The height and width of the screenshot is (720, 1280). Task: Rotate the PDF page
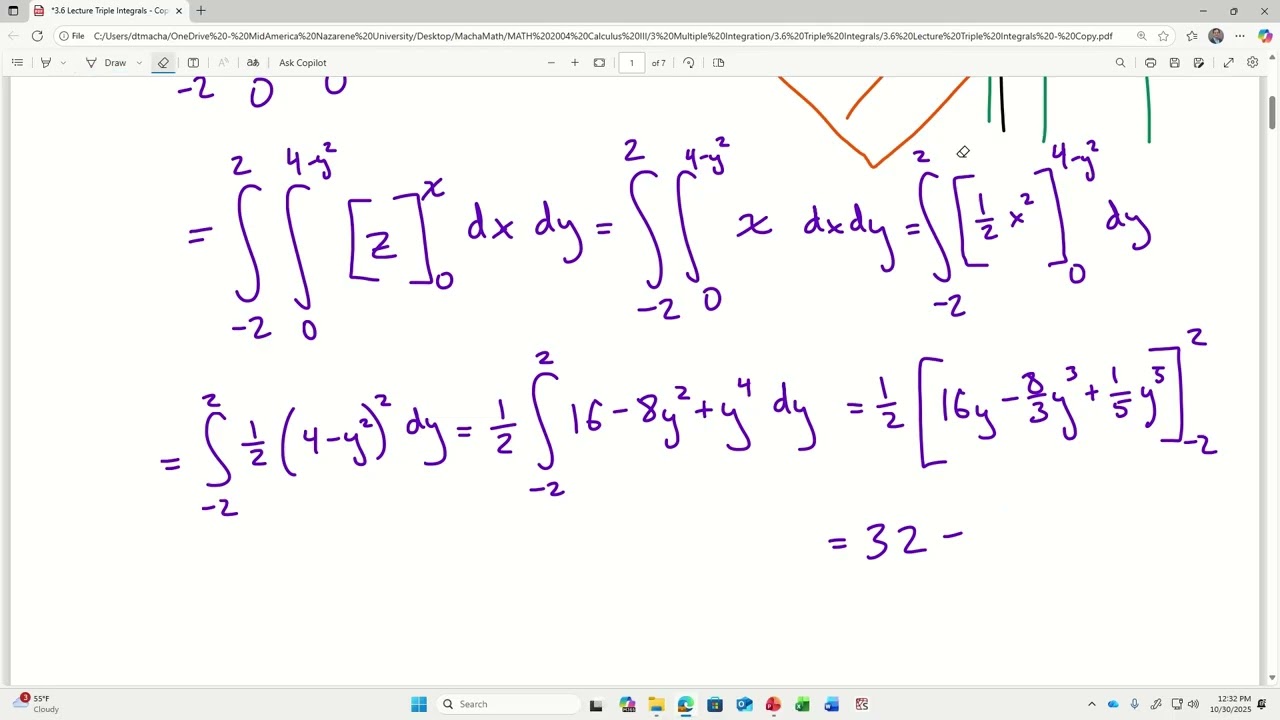point(688,62)
